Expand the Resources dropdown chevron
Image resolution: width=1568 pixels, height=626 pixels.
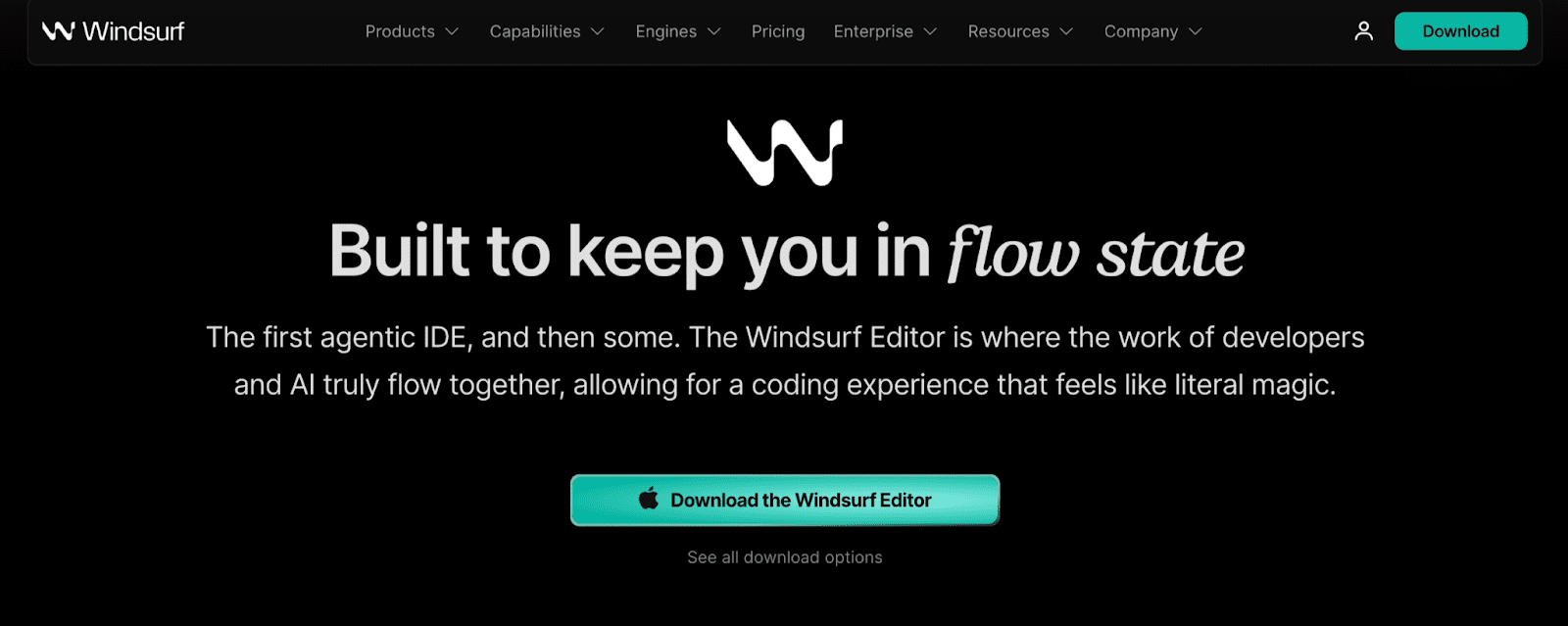pyautogui.click(x=1066, y=31)
